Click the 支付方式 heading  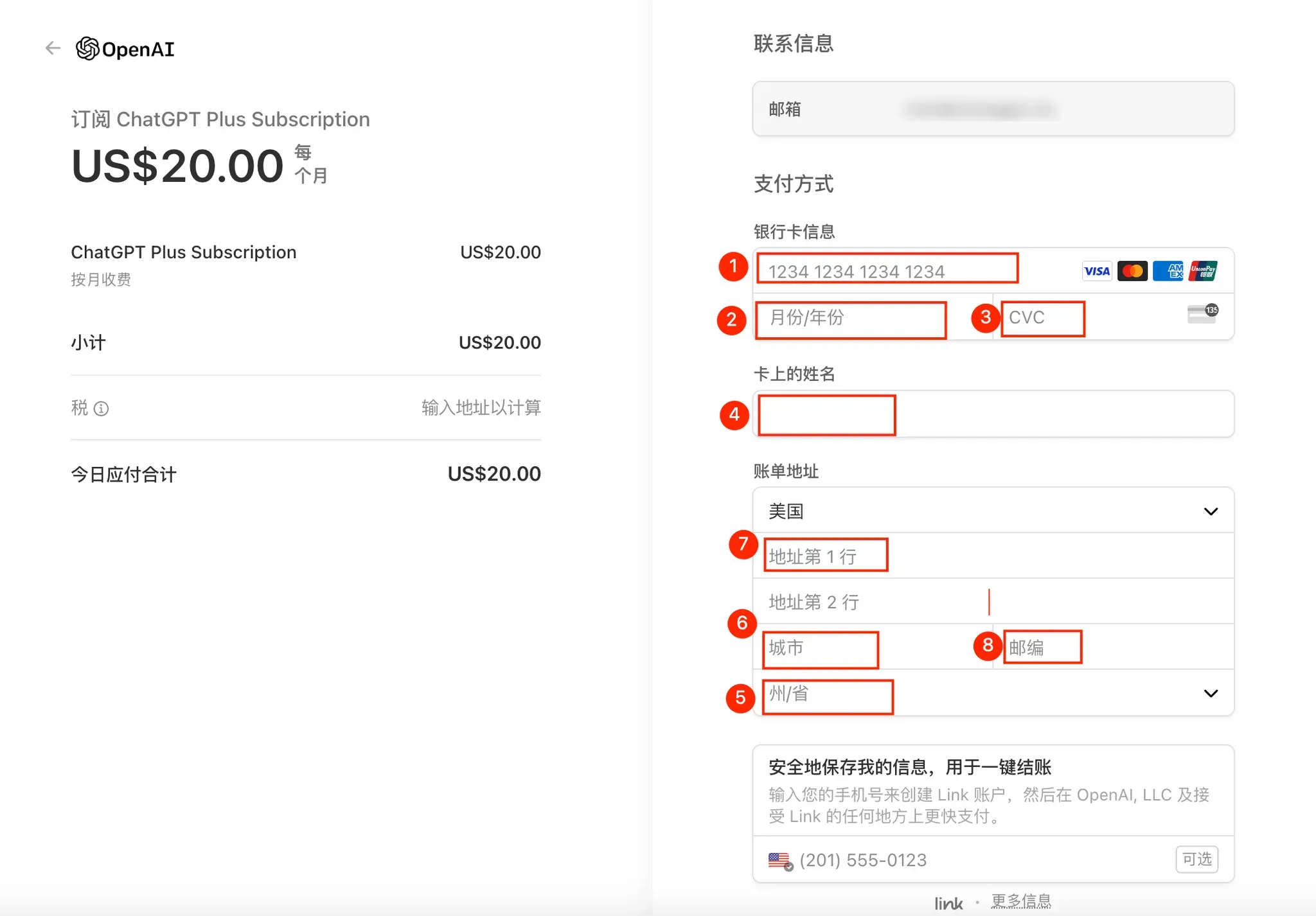[794, 184]
